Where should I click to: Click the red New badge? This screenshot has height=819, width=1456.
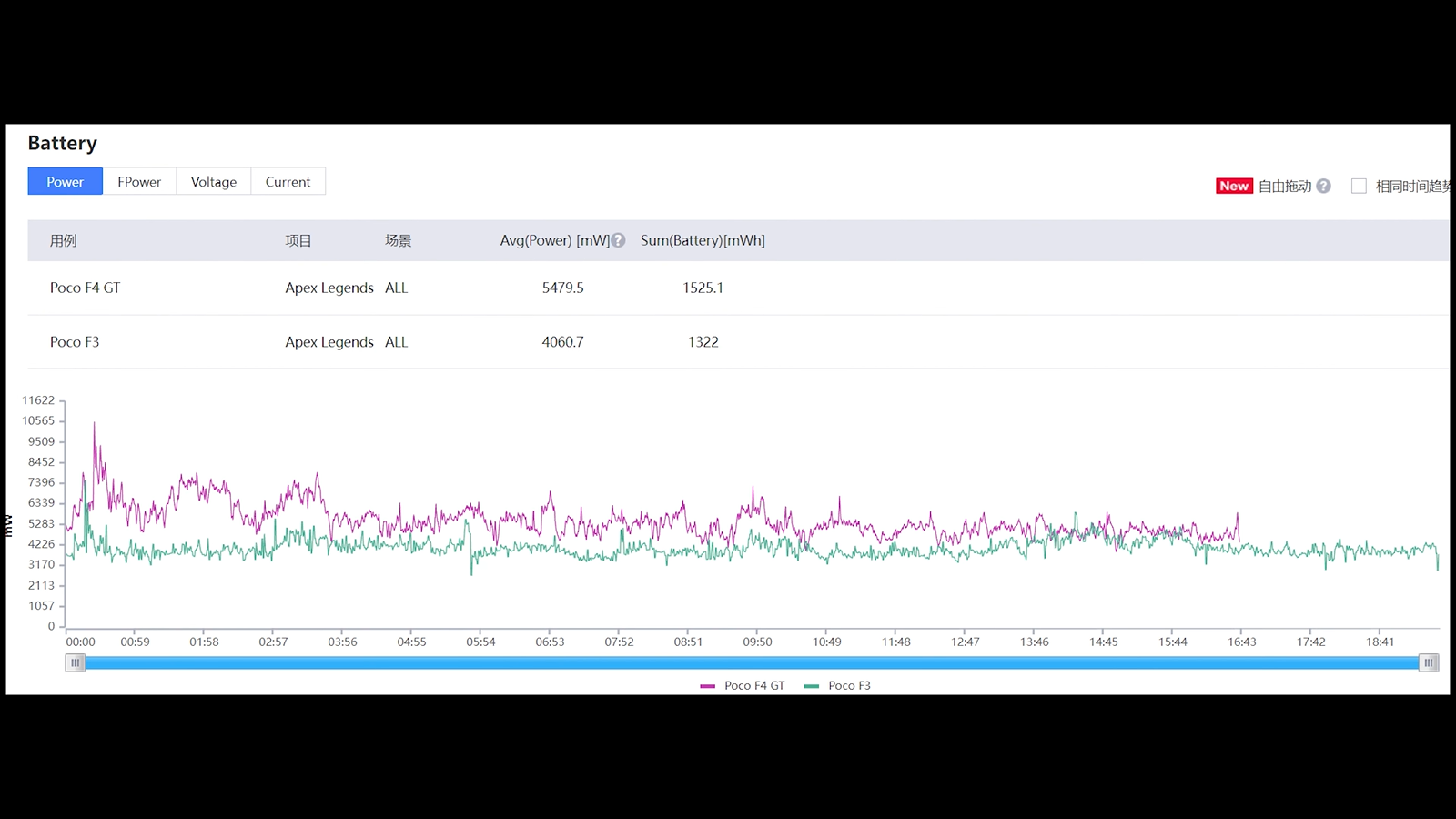click(1234, 187)
